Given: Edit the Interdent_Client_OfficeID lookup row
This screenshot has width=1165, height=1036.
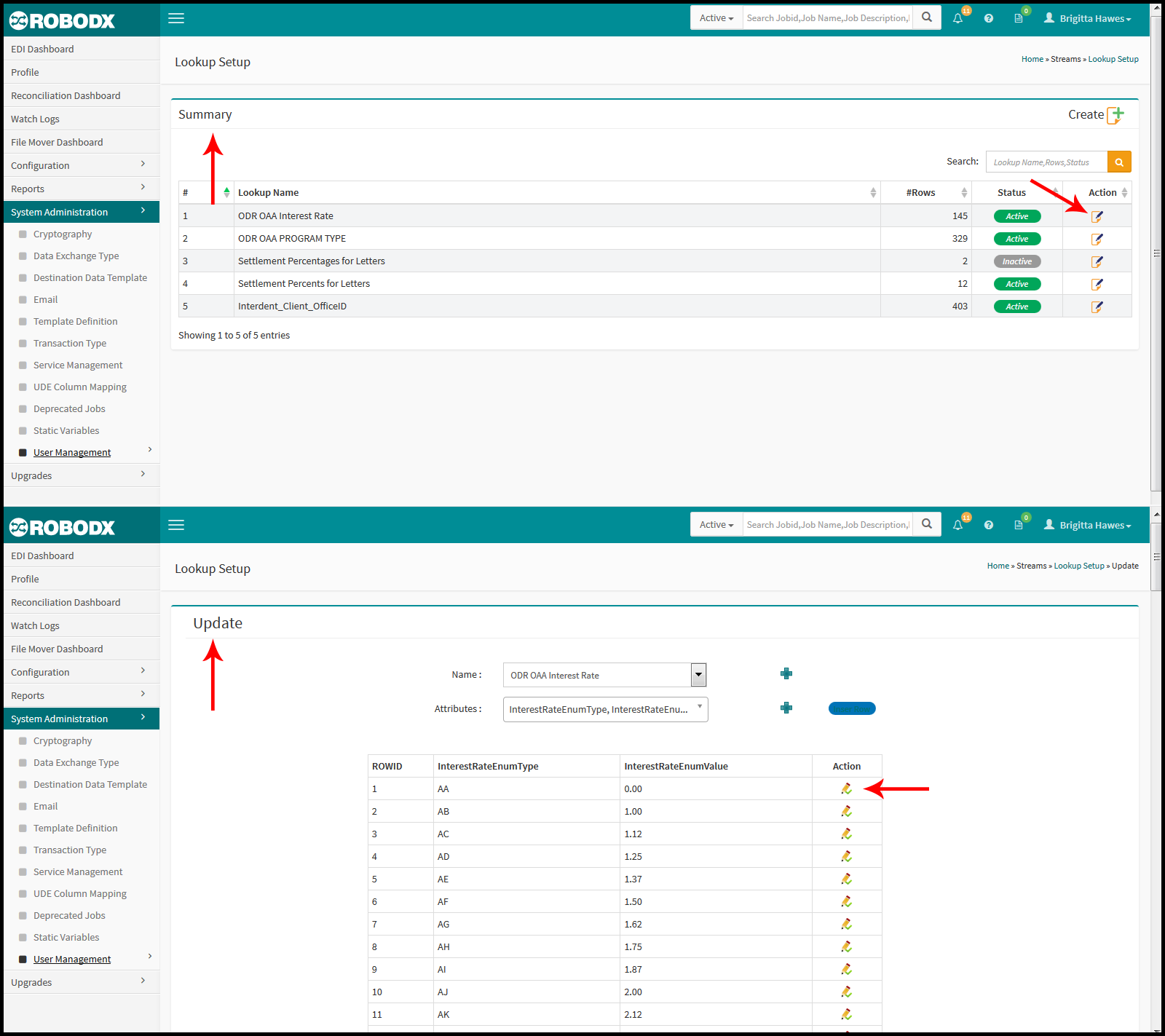Looking at the screenshot, I should (x=1097, y=307).
